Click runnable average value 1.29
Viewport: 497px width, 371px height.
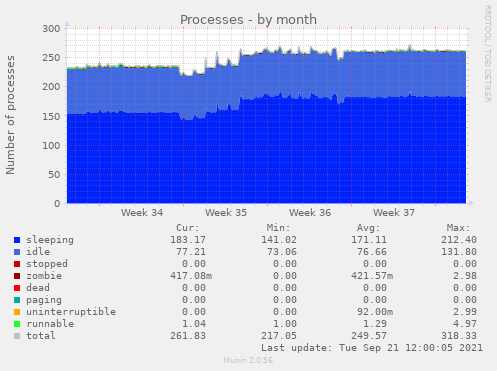(x=375, y=324)
